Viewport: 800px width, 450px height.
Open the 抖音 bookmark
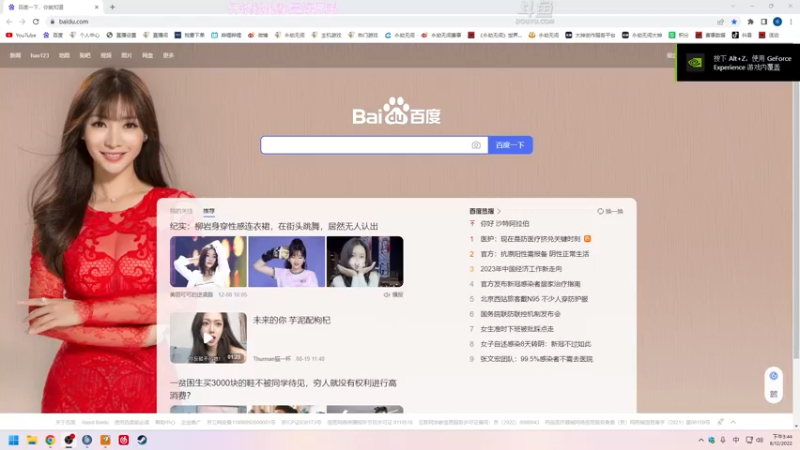742,35
